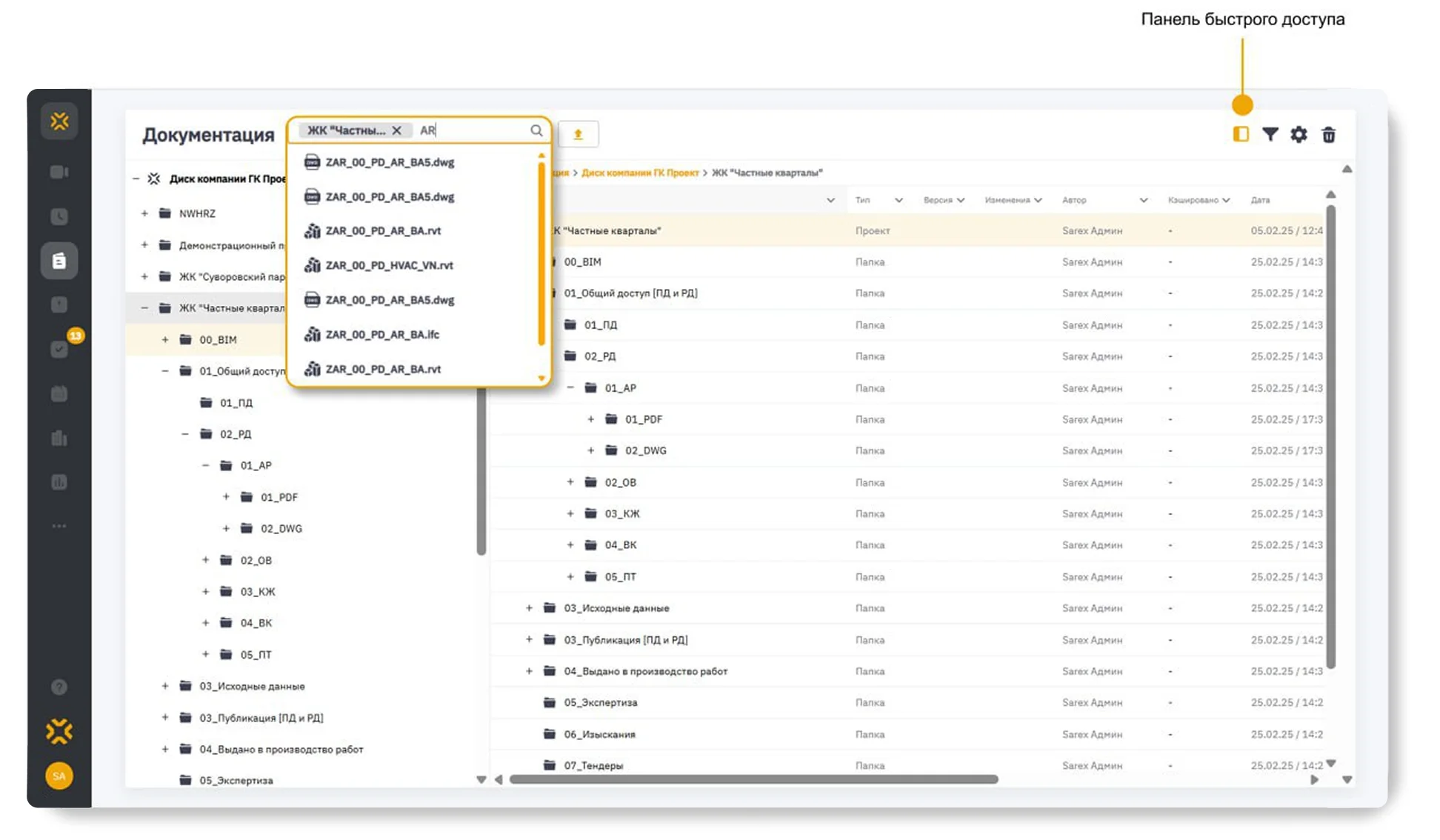Select the ZAR_00_PD_HVAC_VN.rvt search result

pos(389,265)
